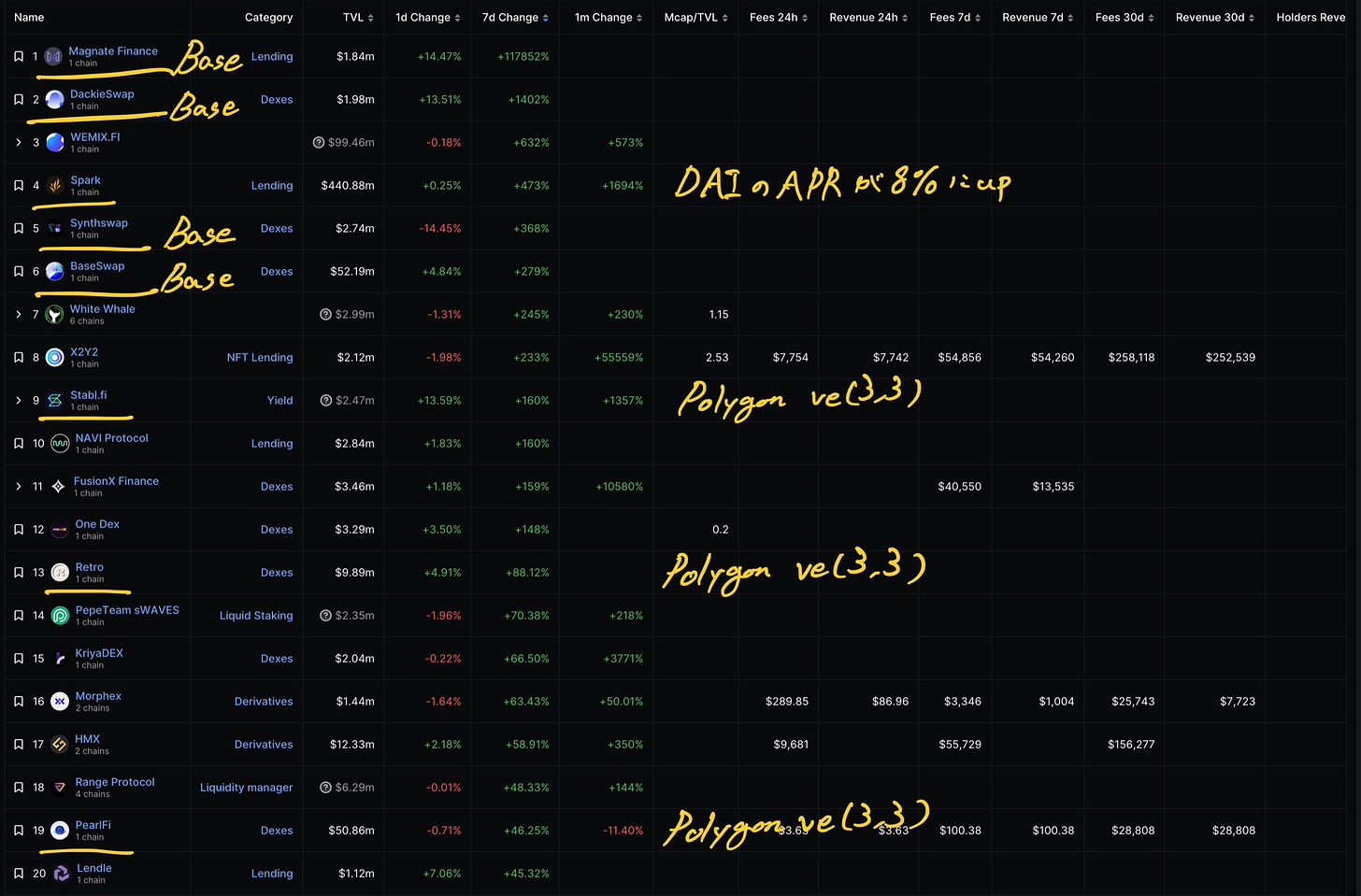Click the $440.88m TVL value
Screen dimensions: 1361x896
[x=348, y=186]
